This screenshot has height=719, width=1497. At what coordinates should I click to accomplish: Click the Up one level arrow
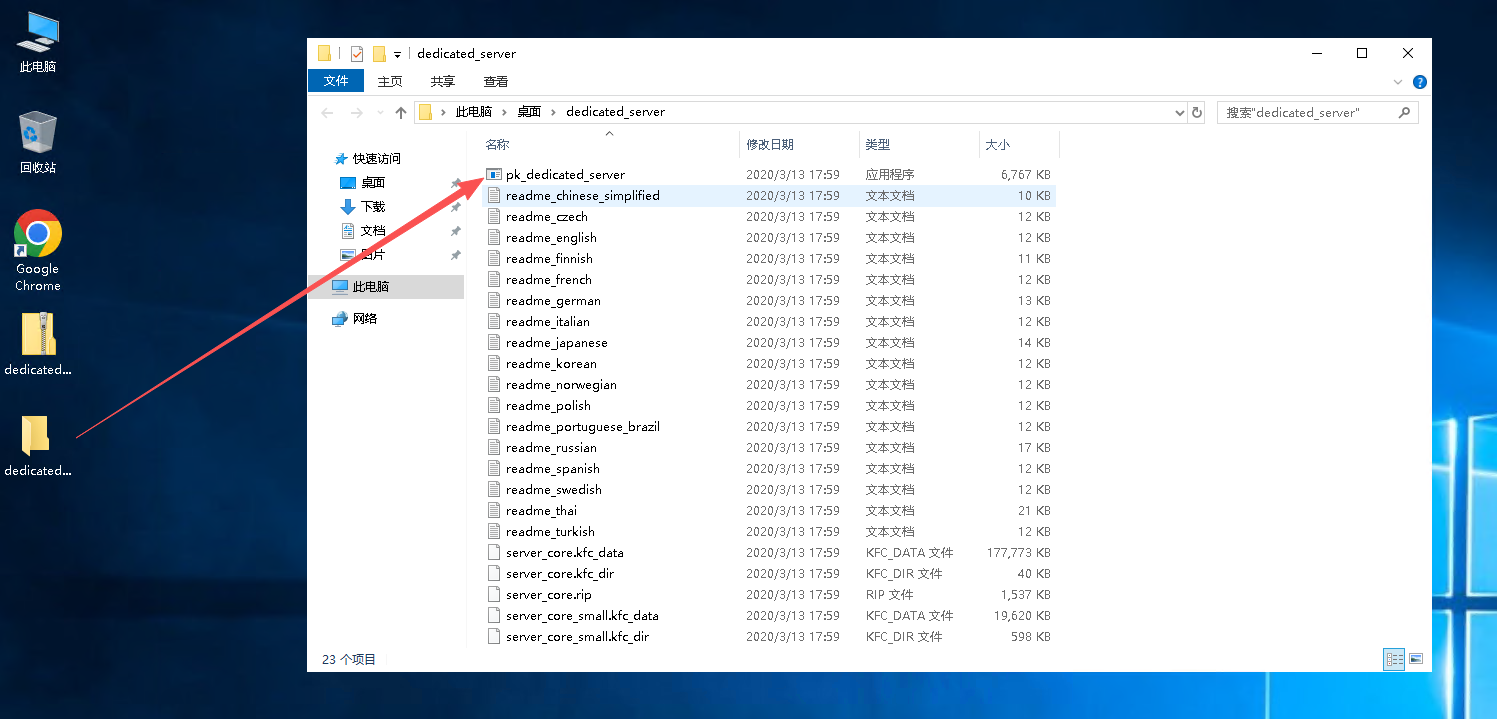(x=401, y=113)
